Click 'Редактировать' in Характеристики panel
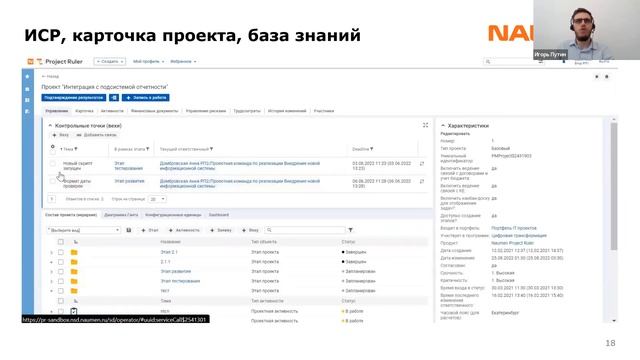 click(455, 134)
